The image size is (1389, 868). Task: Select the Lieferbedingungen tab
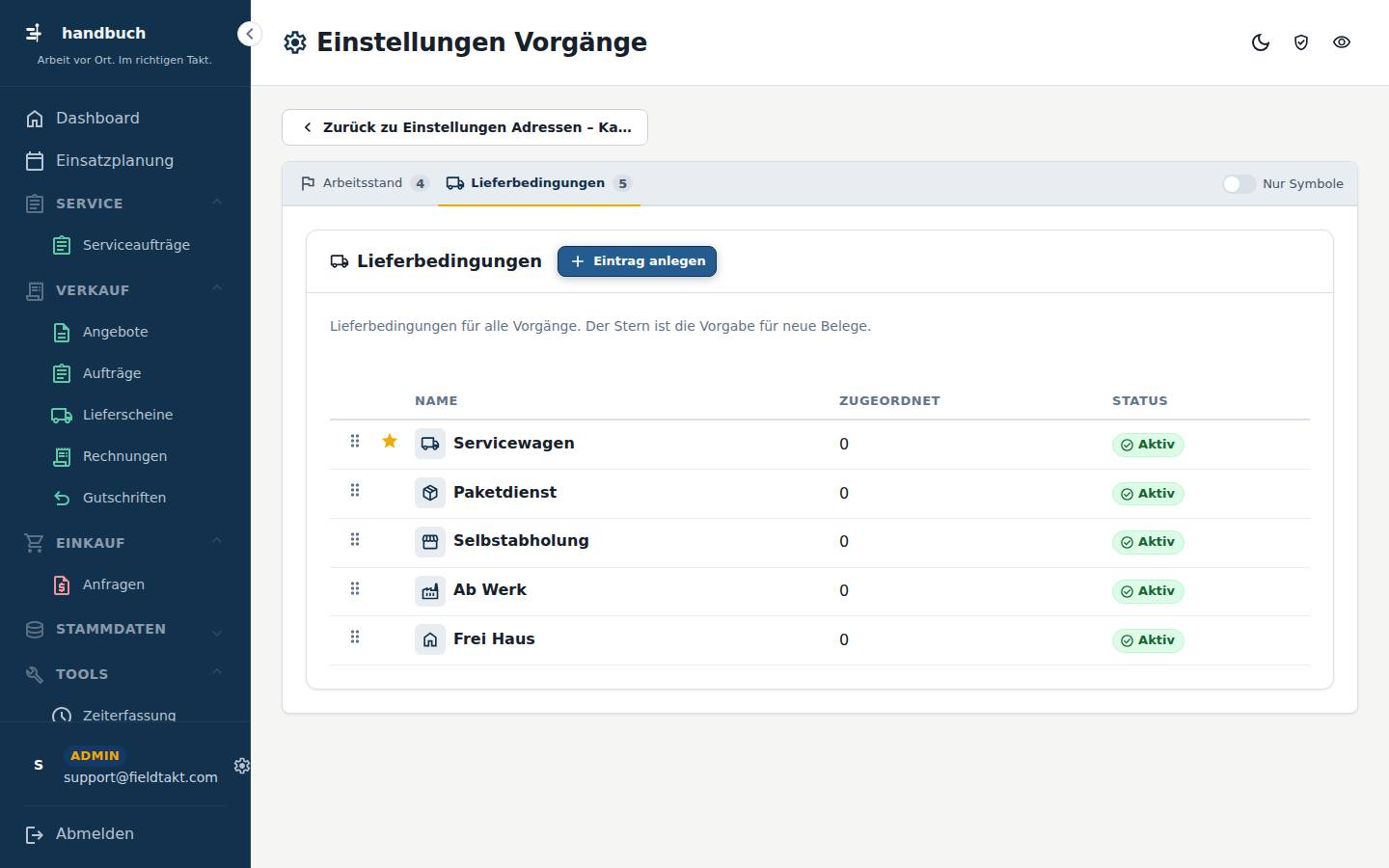pos(539,183)
